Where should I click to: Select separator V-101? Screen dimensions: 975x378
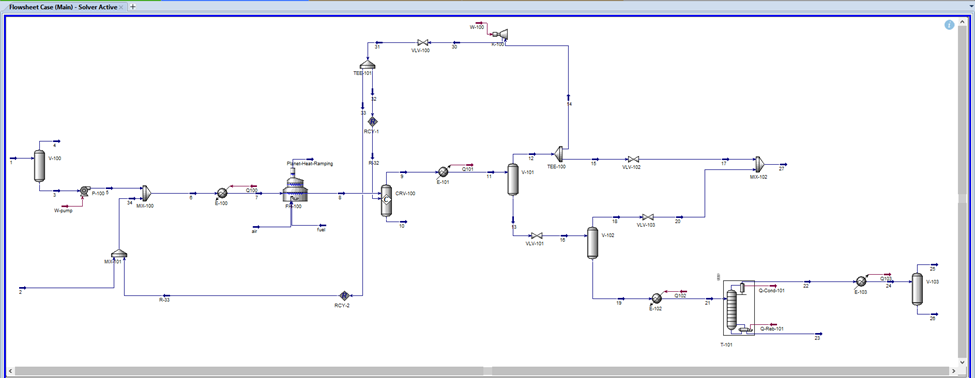coord(512,179)
